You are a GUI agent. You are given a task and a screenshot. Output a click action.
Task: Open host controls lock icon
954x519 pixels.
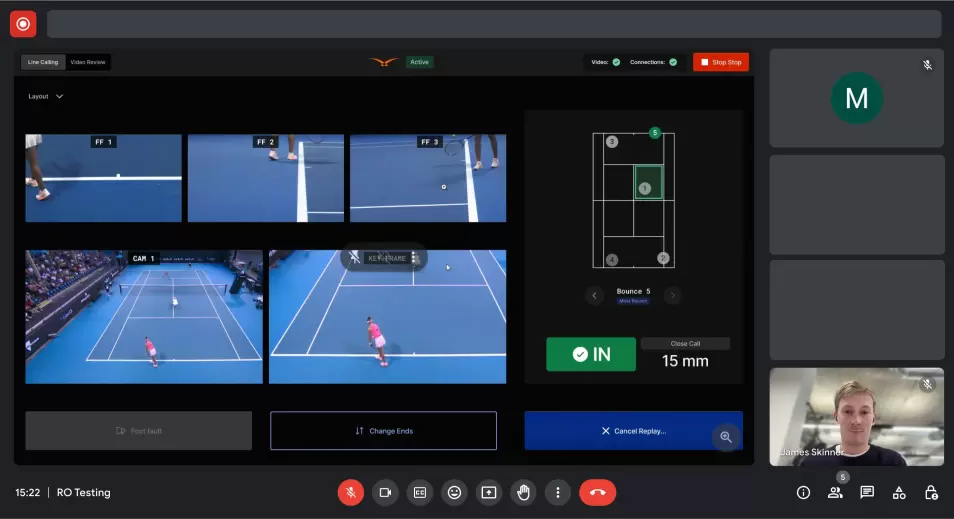(x=931, y=493)
